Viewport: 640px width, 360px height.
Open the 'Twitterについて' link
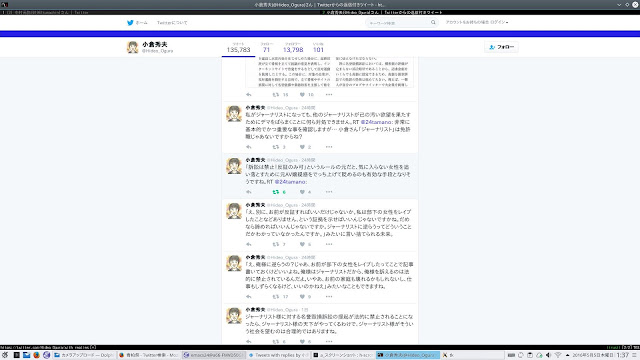(x=172, y=23)
